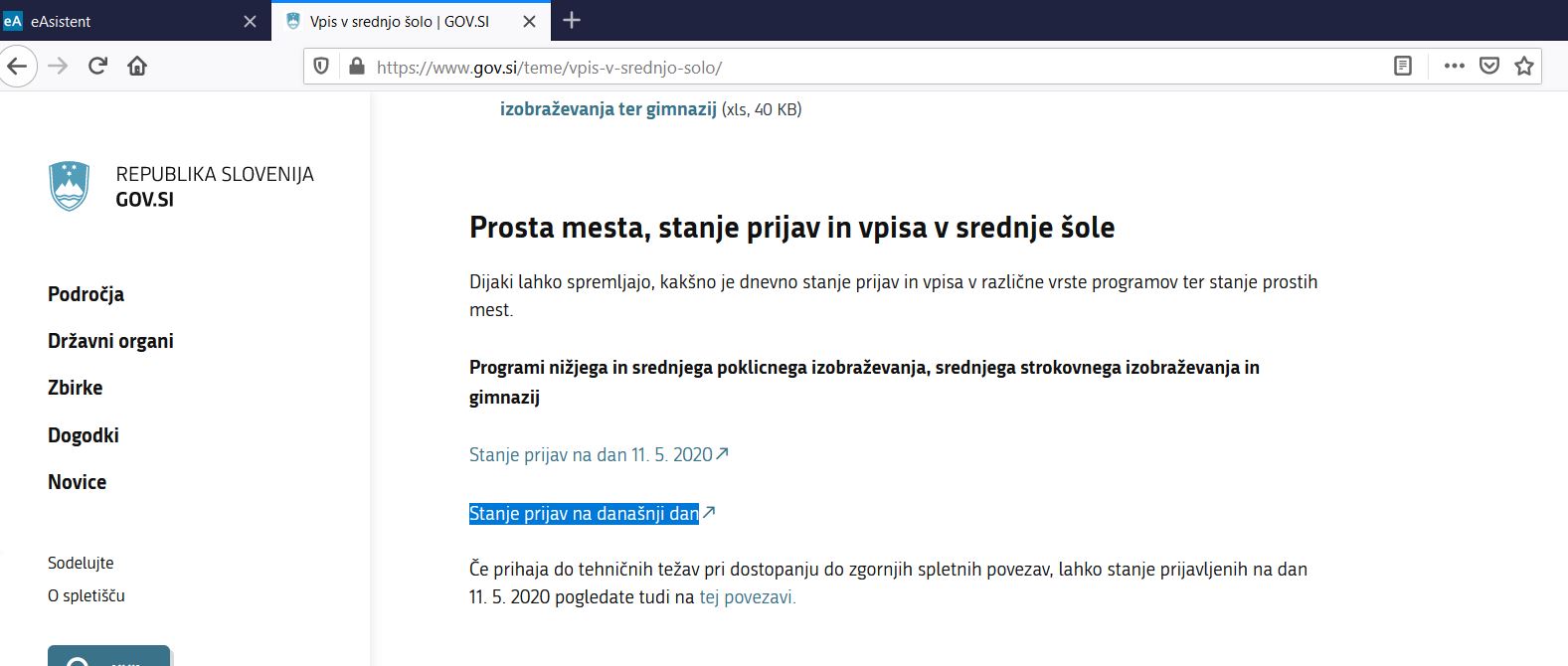Screen dimensions: 1568x666
Task: Click the Republic of Slovenia coat of arms logo
Action: pos(70,186)
